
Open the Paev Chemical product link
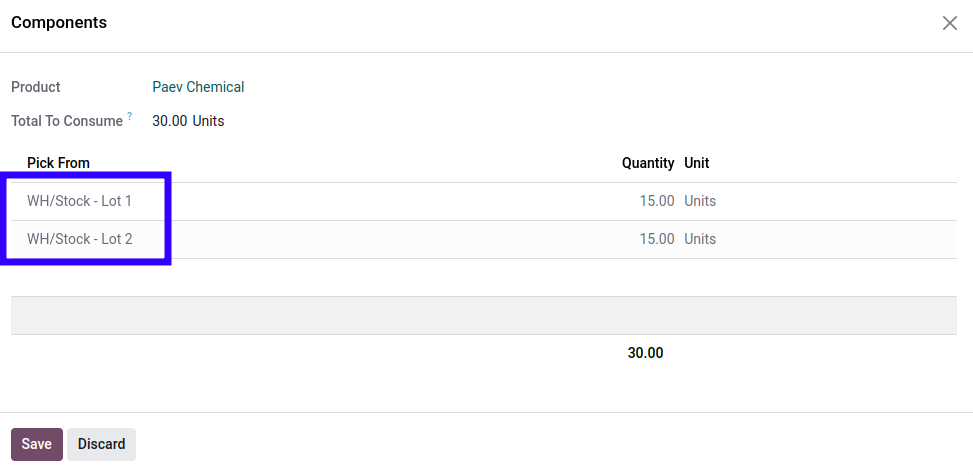point(198,87)
